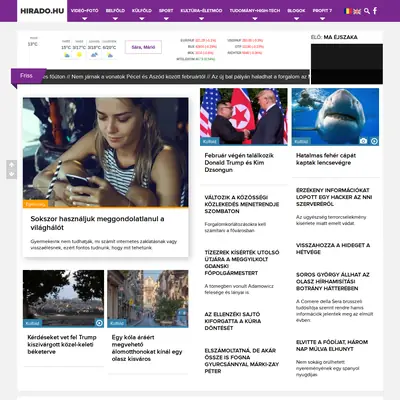Click the EUR/HUF exchange rate value
The image size is (400, 400).
[206, 40]
